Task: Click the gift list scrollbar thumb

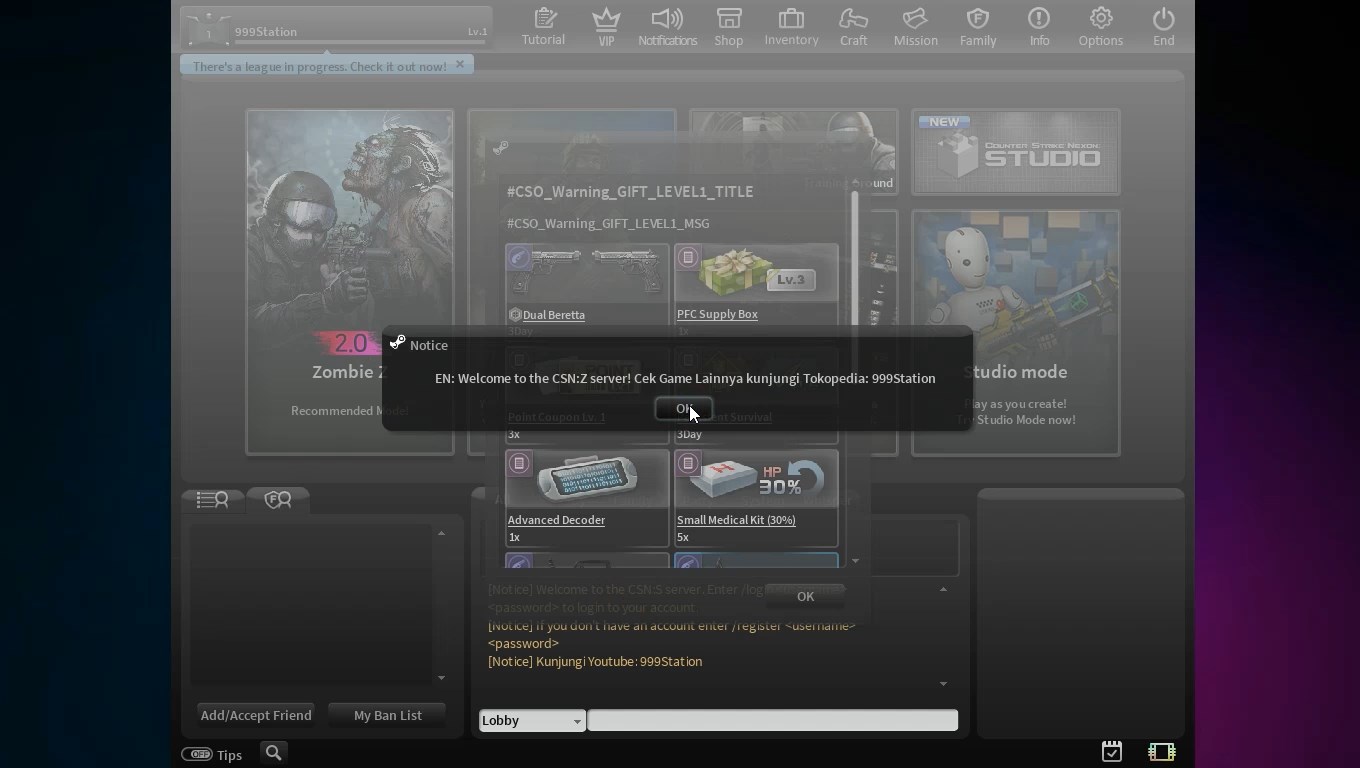Action: pos(855,270)
